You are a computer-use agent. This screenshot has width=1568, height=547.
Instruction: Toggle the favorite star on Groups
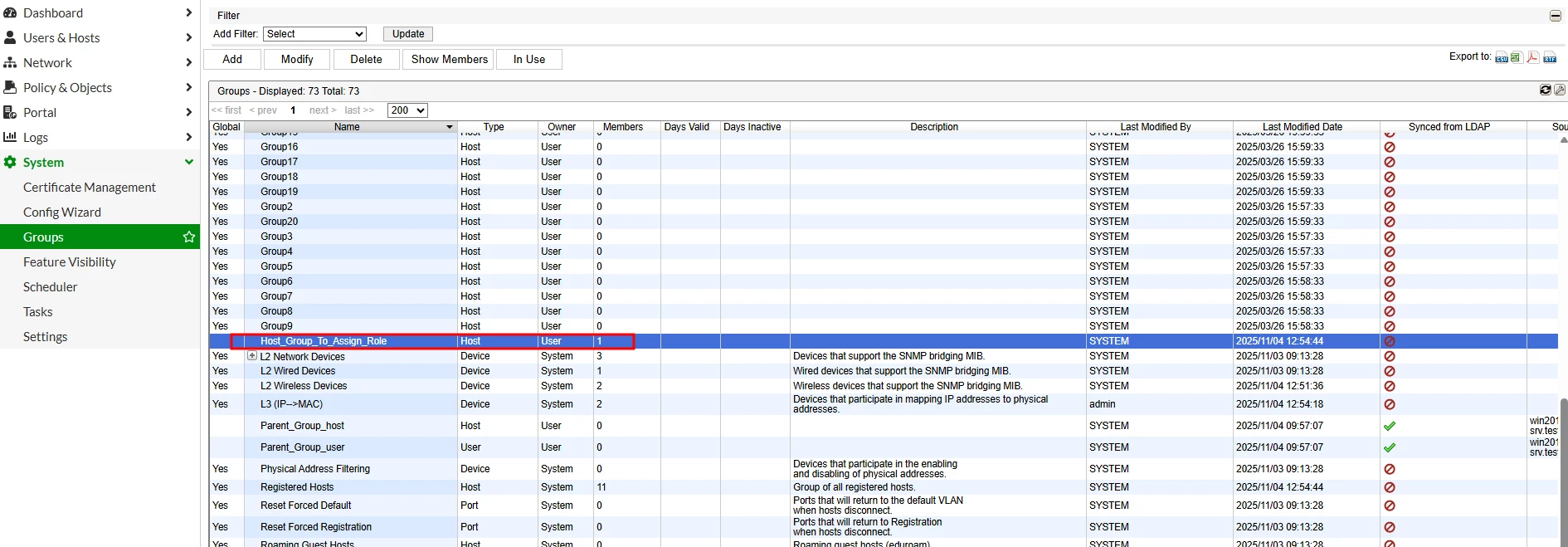pyautogui.click(x=189, y=237)
